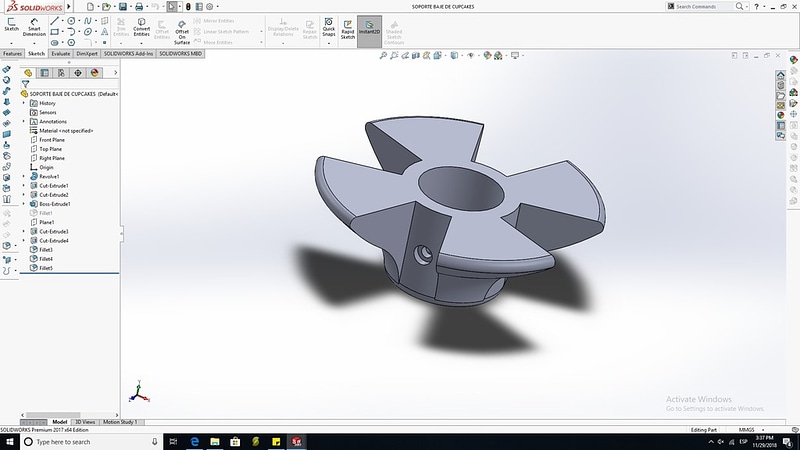The image size is (800, 450).
Task: Enable Rapid Sketch
Action: click(347, 30)
